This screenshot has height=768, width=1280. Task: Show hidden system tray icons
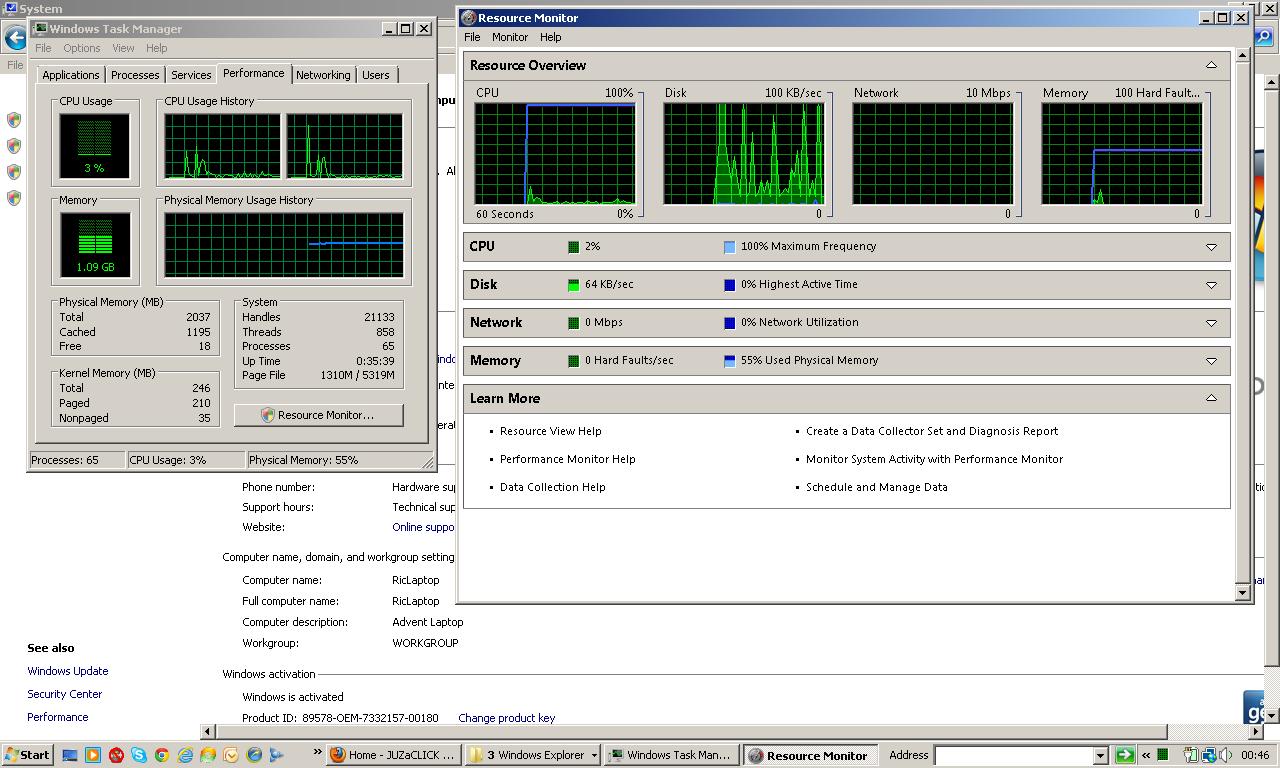coord(1147,755)
